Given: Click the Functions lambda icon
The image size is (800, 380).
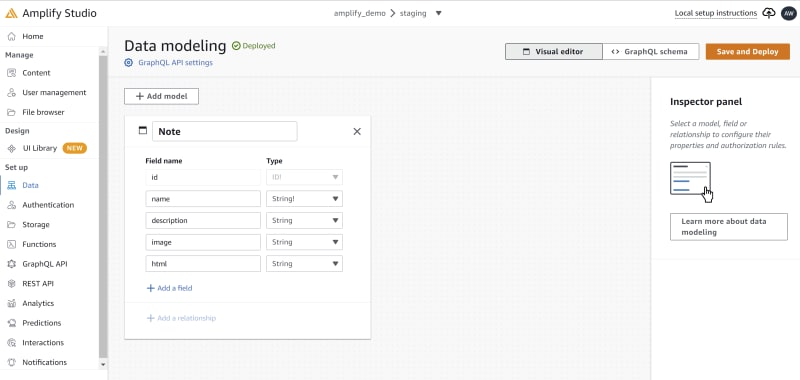Looking at the screenshot, I should 12,244.
